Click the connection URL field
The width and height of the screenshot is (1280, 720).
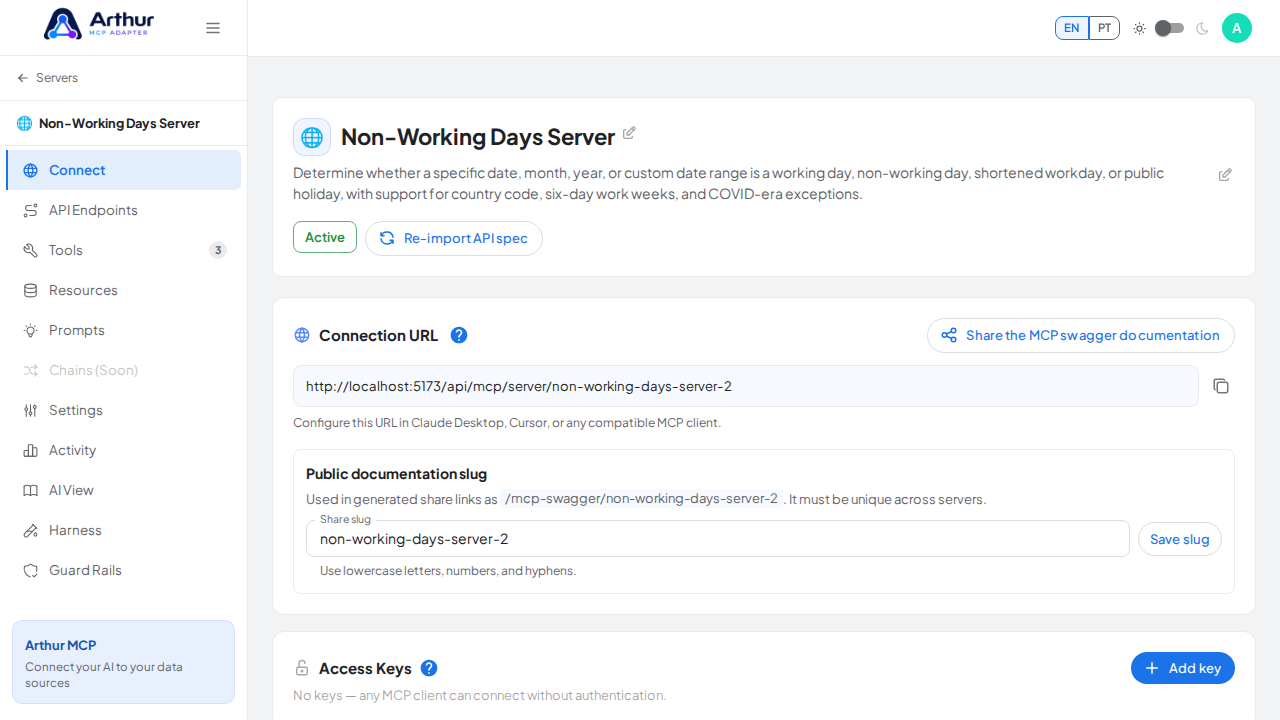tap(745, 386)
